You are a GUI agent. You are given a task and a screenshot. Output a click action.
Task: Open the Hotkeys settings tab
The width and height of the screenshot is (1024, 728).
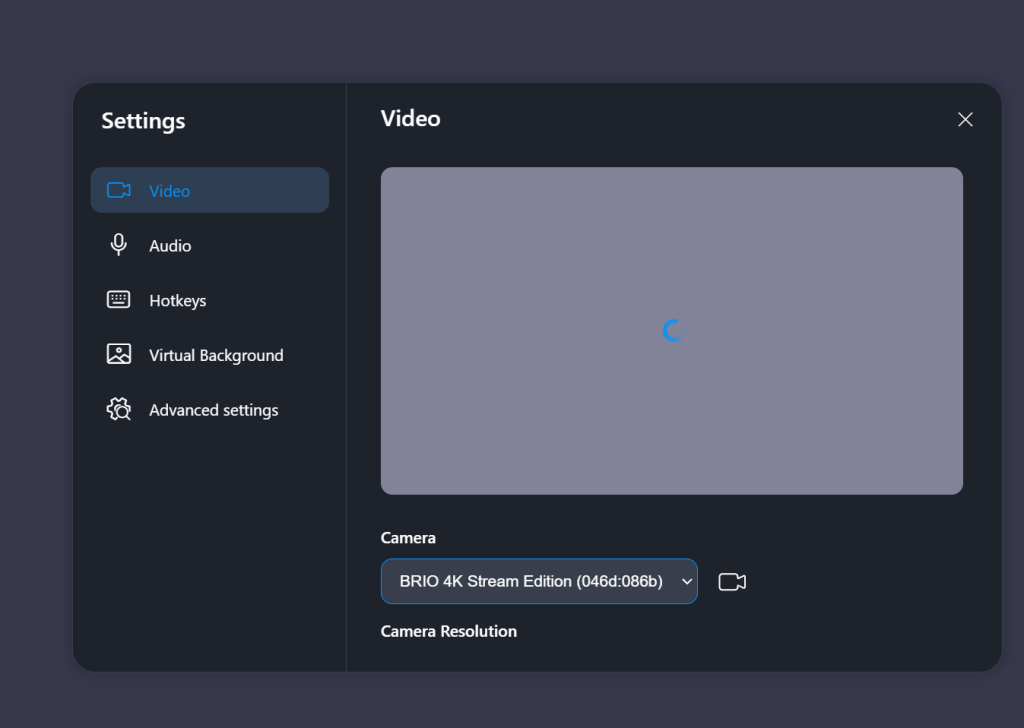click(210, 300)
